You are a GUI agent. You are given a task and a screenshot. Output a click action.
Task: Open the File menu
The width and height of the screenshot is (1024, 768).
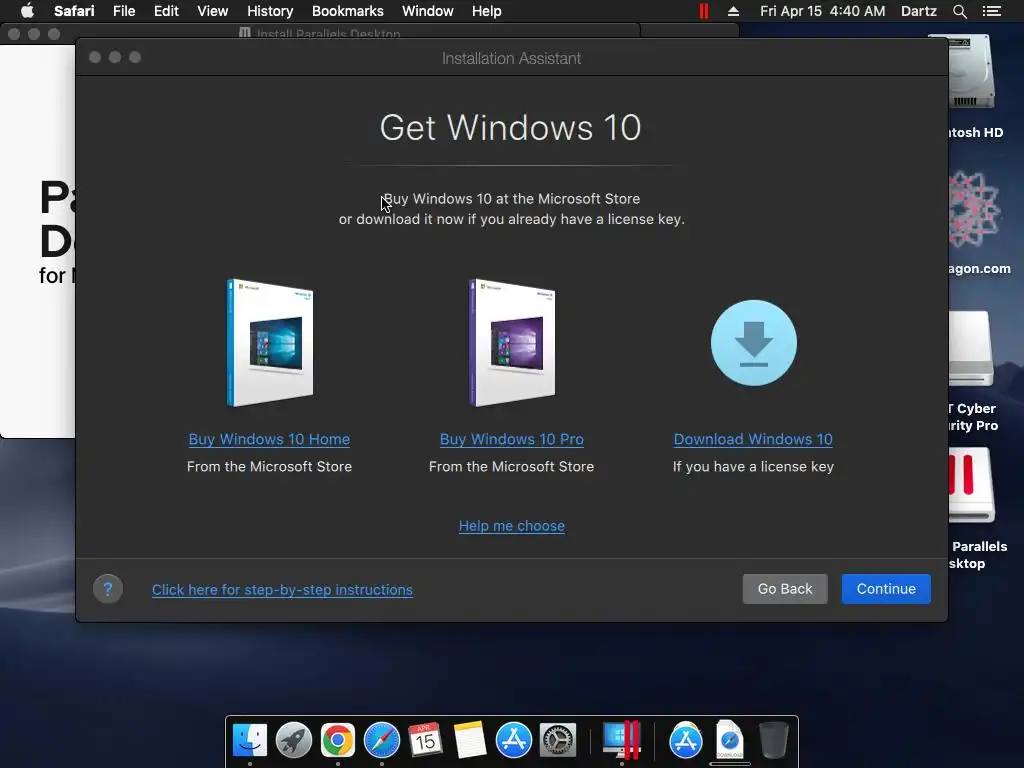[x=123, y=11]
